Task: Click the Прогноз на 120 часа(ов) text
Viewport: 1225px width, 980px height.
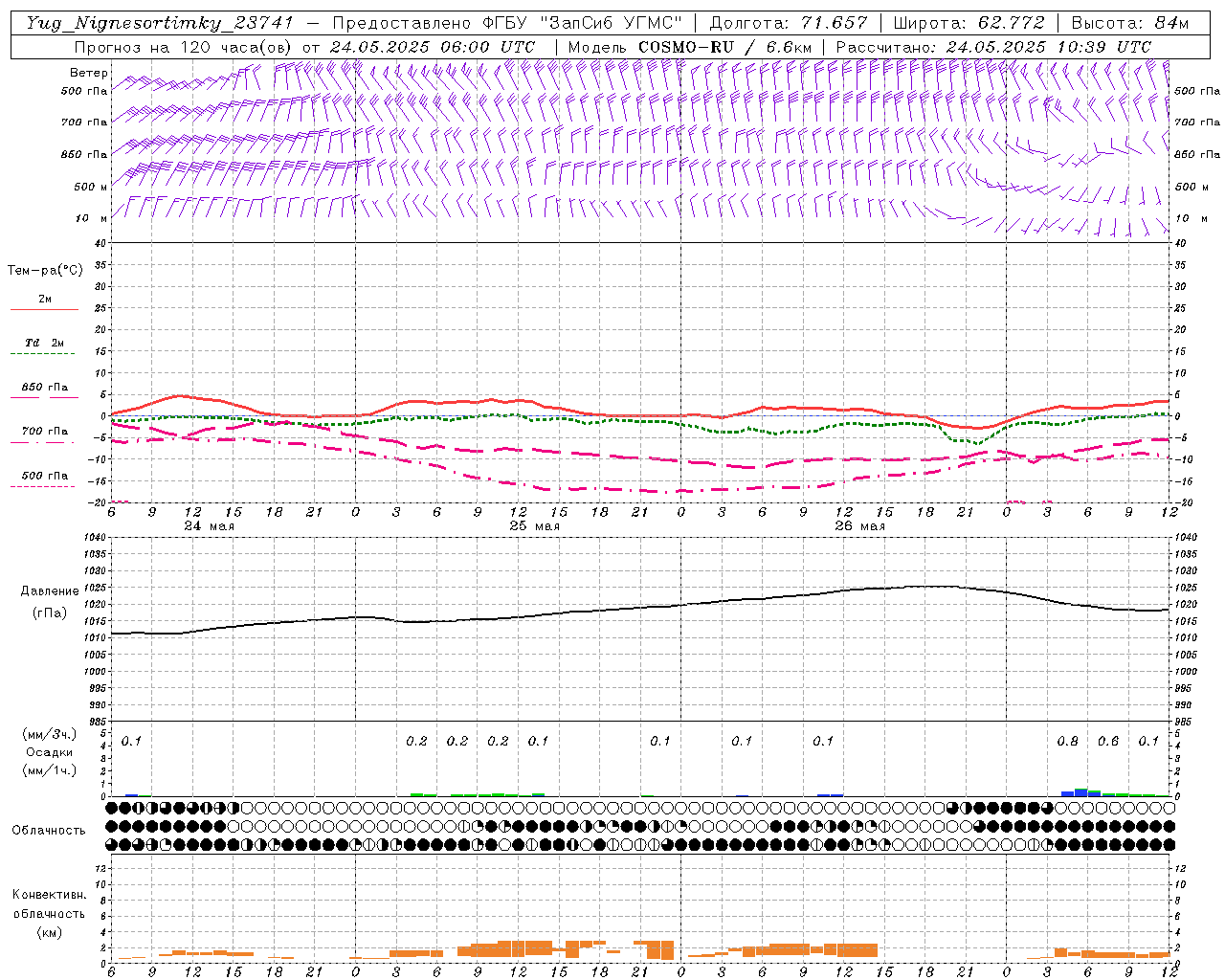Action: [185, 47]
